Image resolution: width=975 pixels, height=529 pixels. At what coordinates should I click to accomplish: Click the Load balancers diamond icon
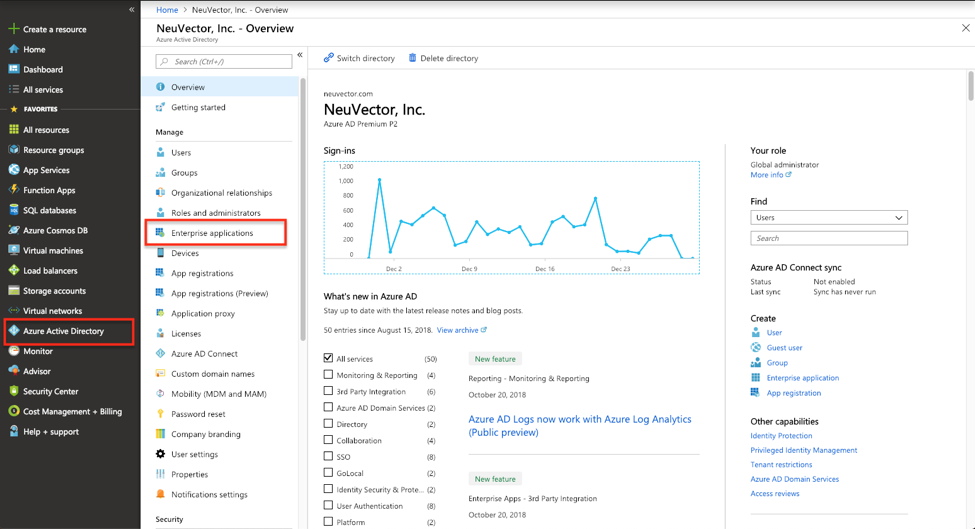[x=14, y=270]
